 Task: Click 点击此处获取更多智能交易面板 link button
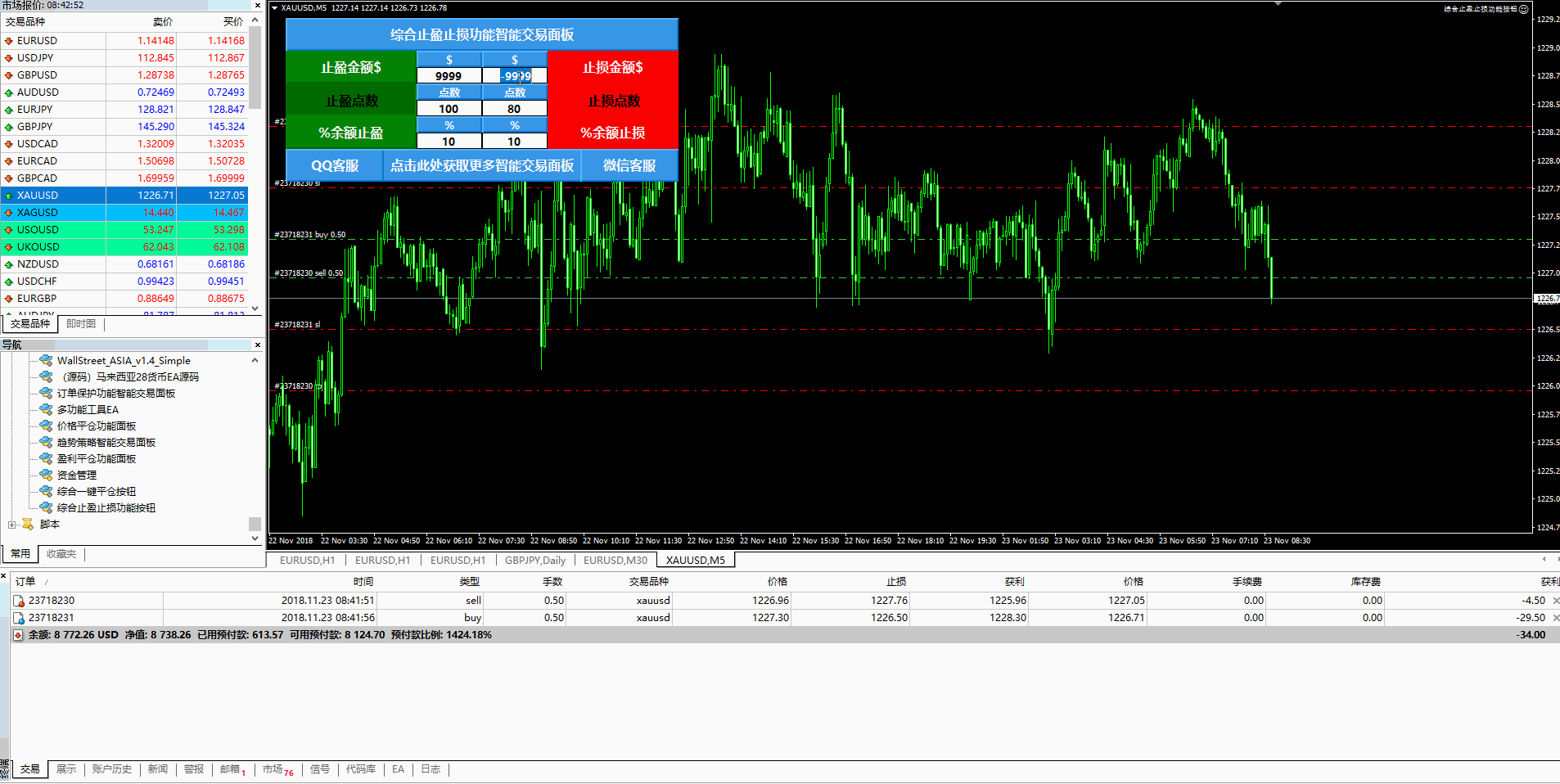point(481,165)
